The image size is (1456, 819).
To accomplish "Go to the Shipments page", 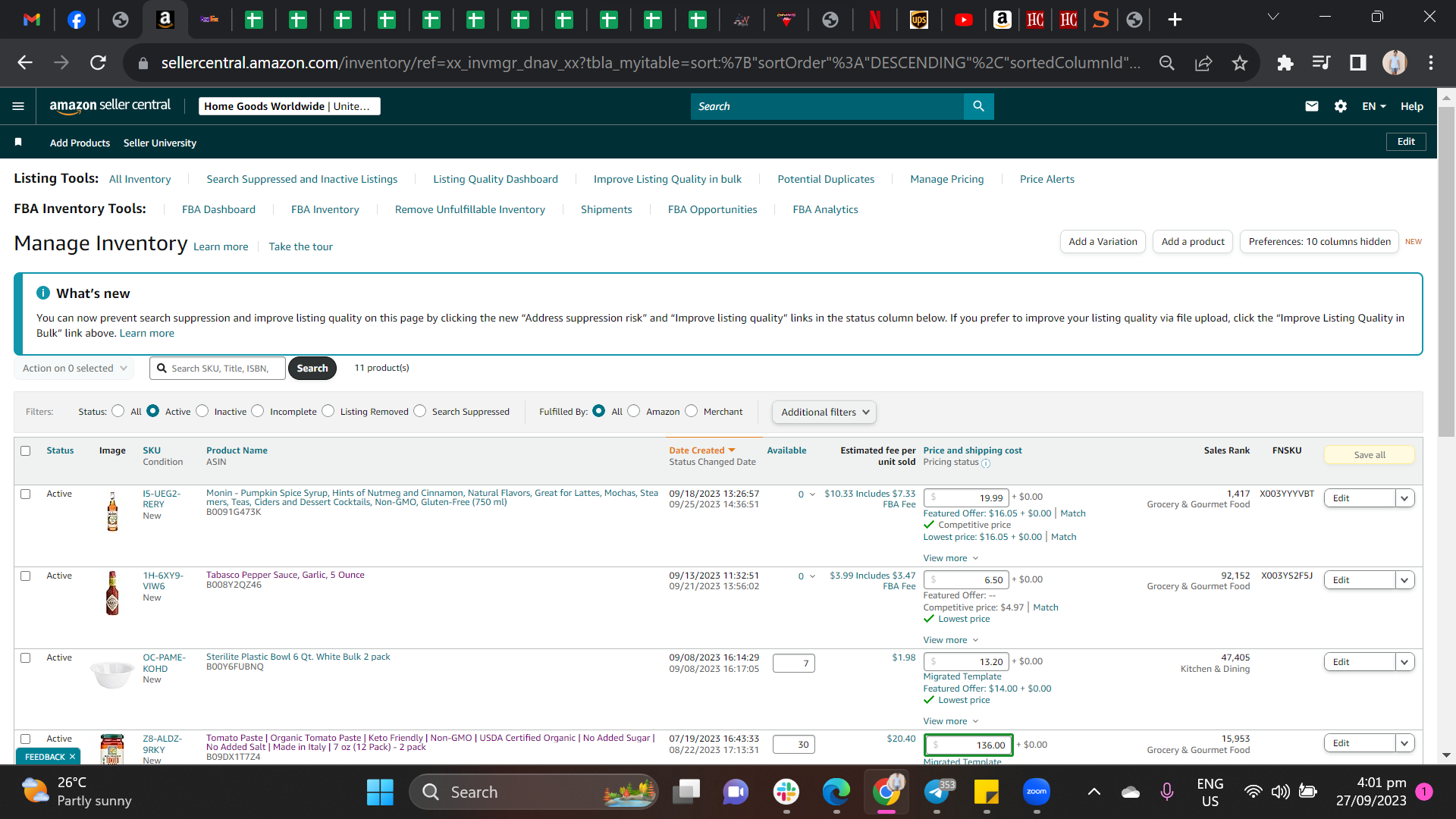I will coord(606,209).
